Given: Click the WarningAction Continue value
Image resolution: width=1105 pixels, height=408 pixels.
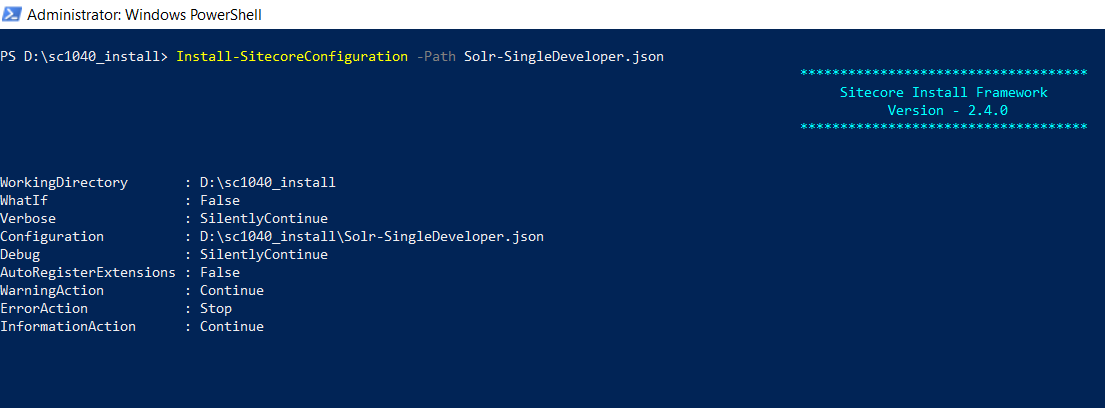Looking at the screenshot, I should [x=231, y=291].
